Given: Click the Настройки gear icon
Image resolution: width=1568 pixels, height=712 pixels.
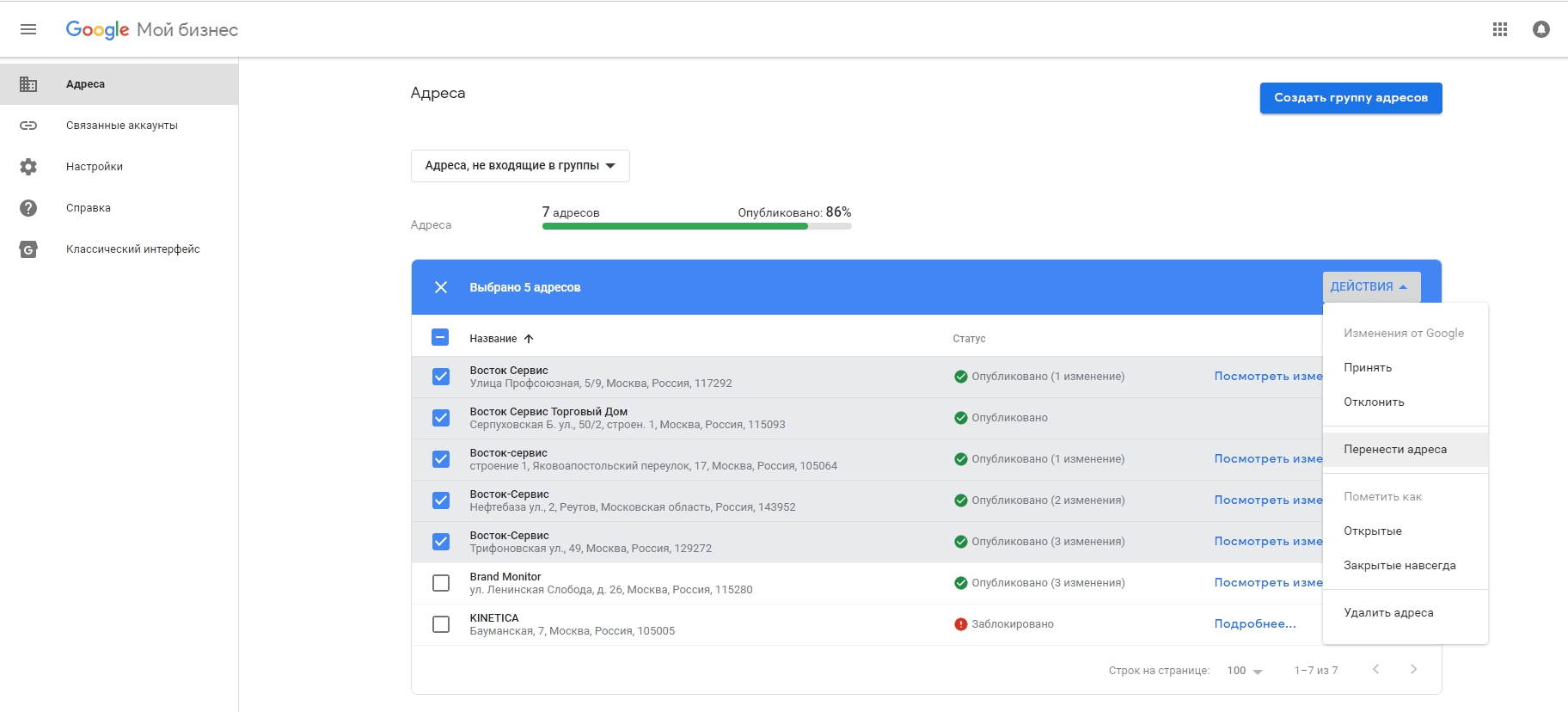Looking at the screenshot, I should tap(28, 167).
